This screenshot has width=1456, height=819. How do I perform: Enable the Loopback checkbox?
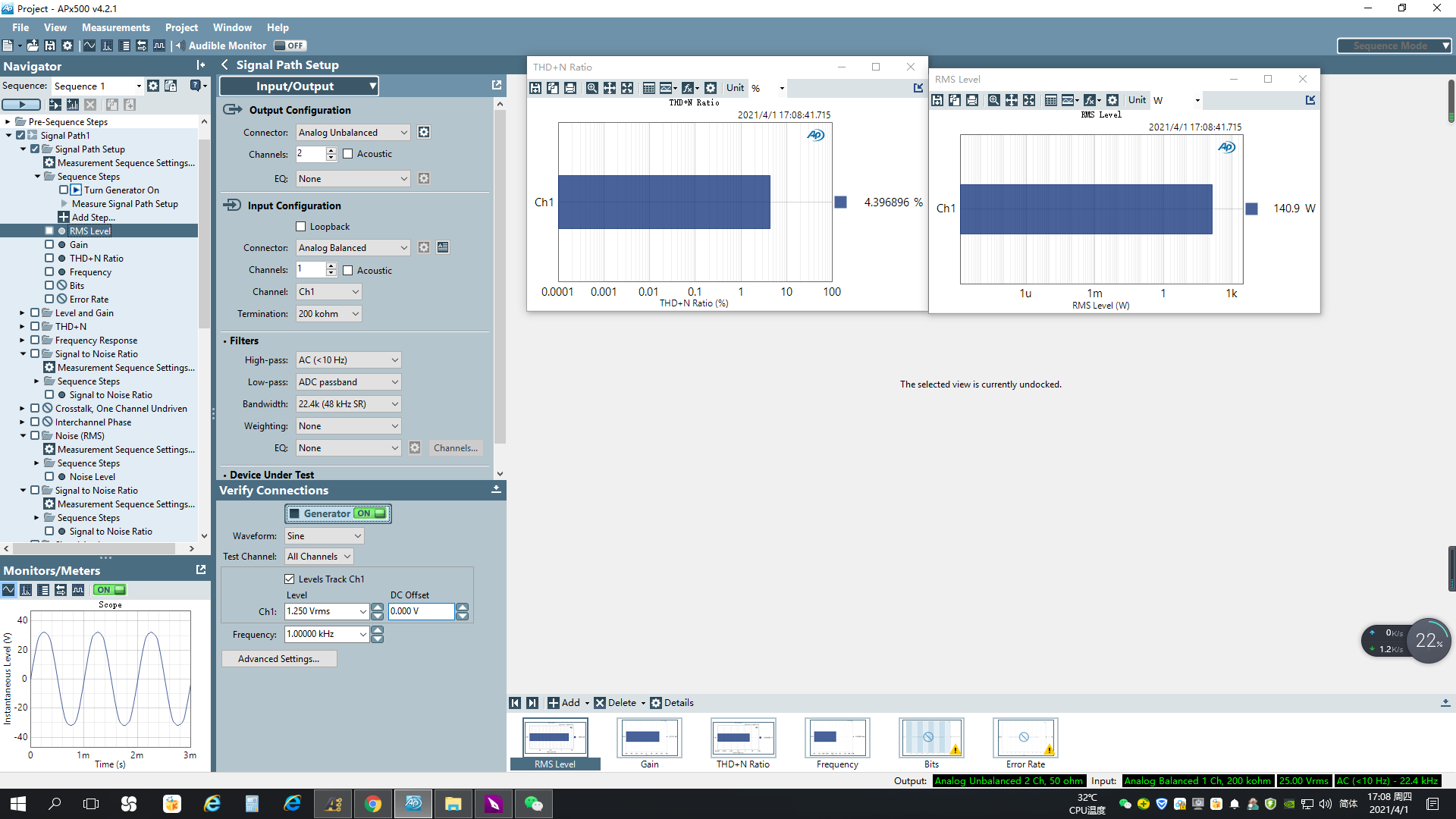point(301,227)
